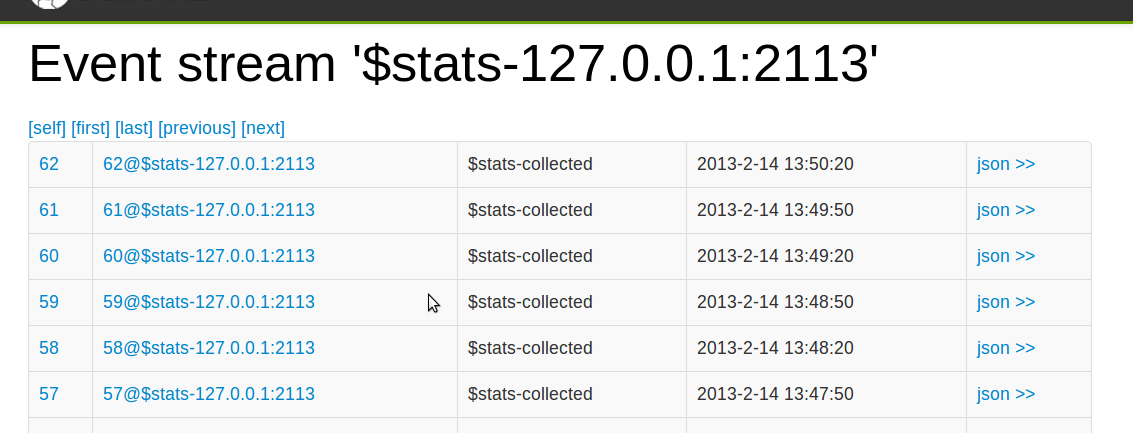Click the Event Store logo in header
Viewport: 1133px width, 433px height.
pos(50,4)
